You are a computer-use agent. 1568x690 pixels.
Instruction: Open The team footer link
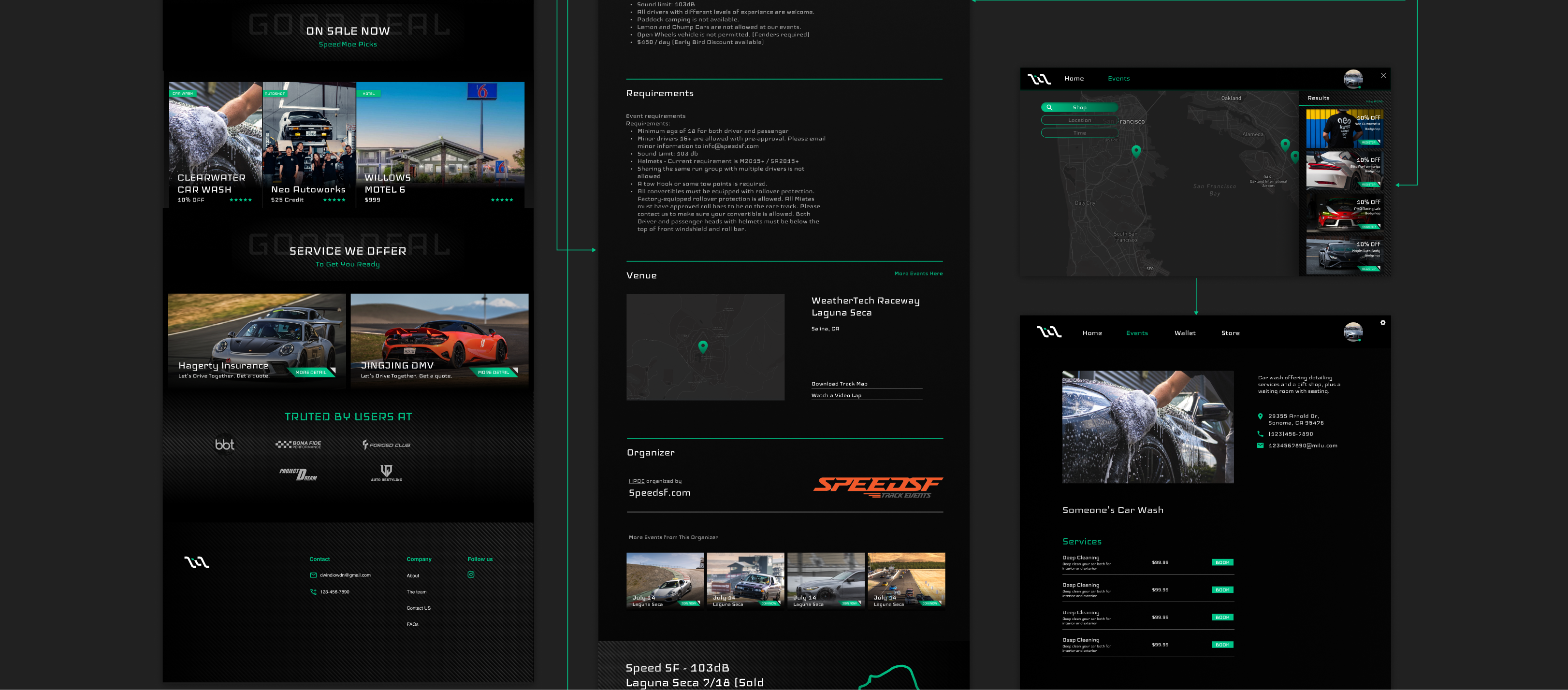[x=416, y=591]
